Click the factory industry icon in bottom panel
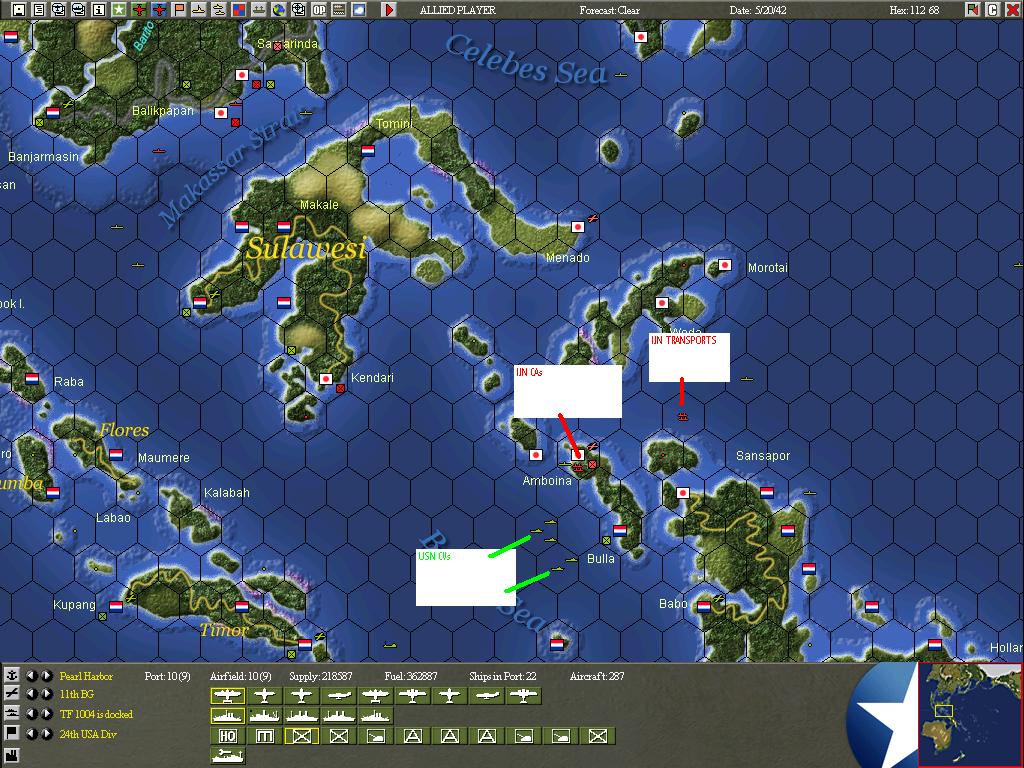 pos(12,756)
